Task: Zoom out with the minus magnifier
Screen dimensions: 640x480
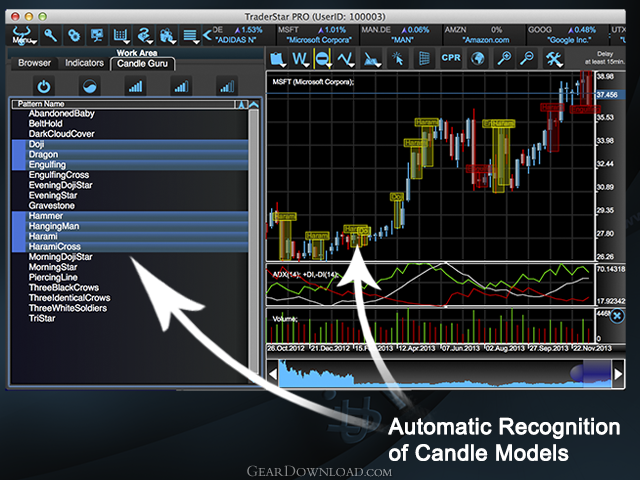Action: click(527, 58)
